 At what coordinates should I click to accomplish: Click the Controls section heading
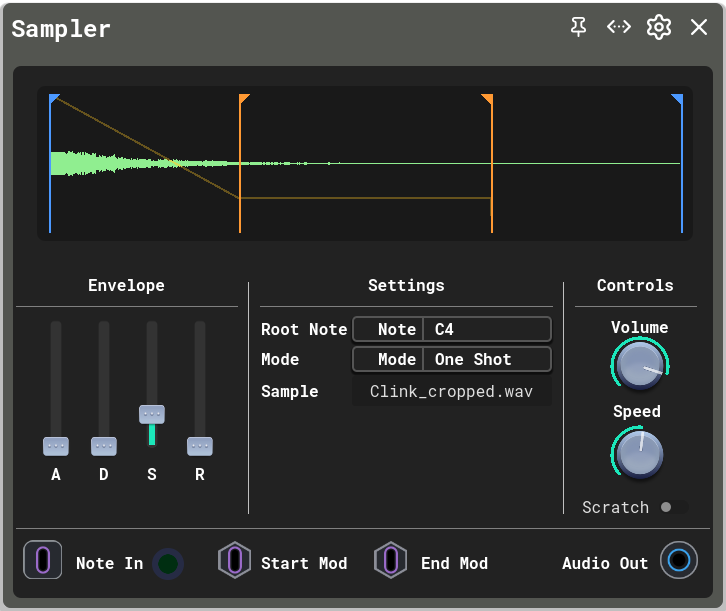[635, 285]
